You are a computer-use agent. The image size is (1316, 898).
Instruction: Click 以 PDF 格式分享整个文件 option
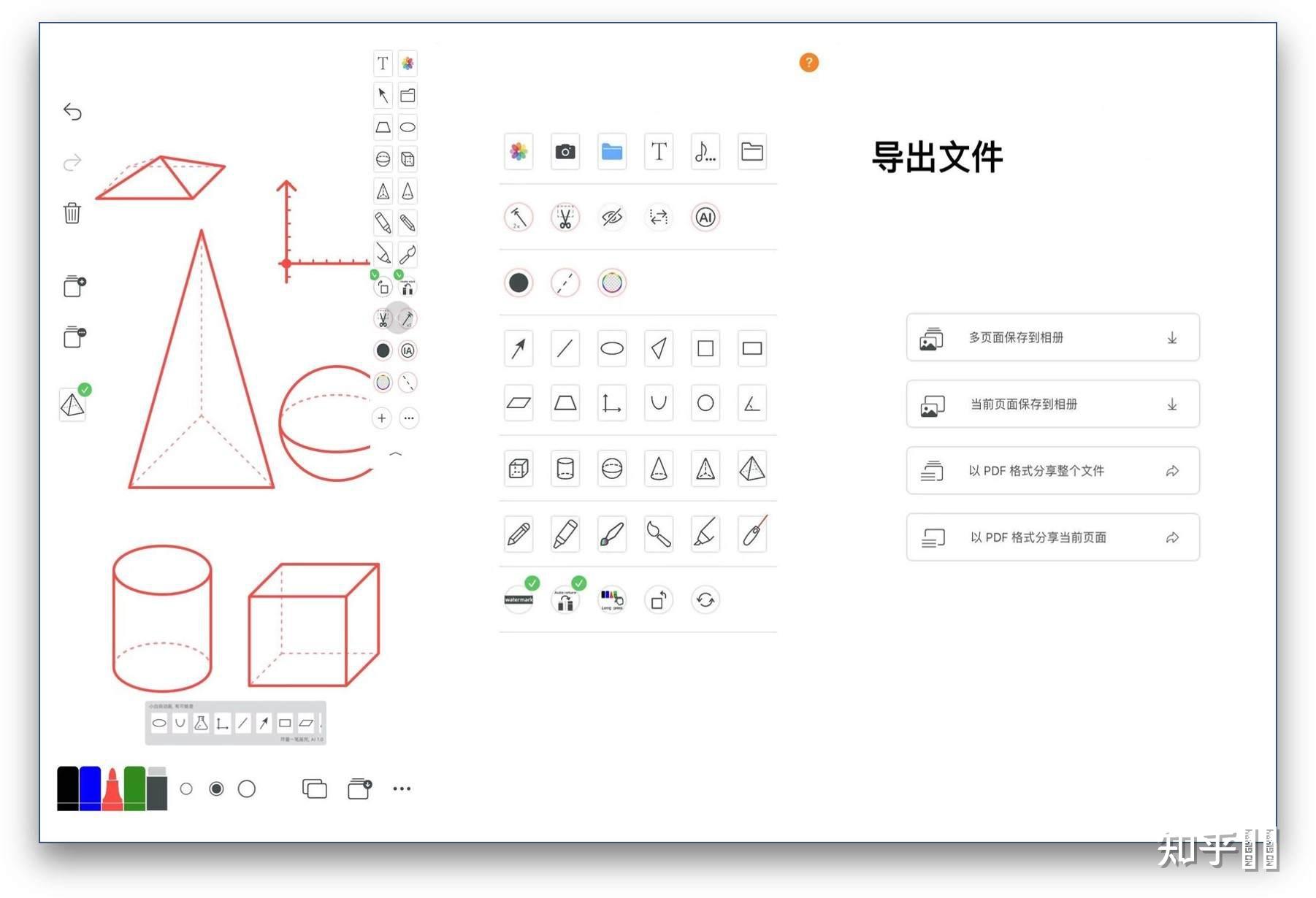click(x=1053, y=471)
